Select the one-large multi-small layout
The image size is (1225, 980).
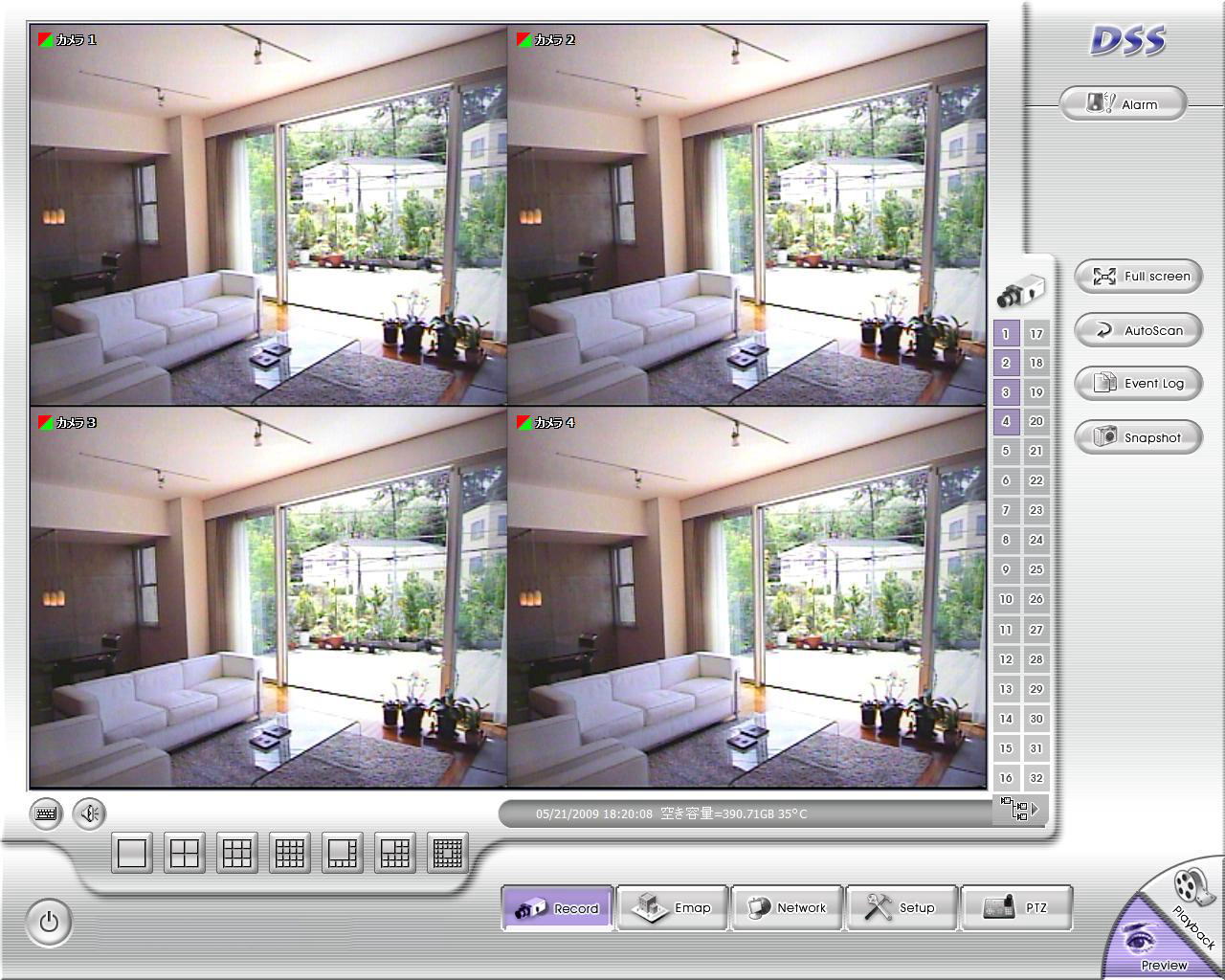pyautogui.click(x=343, y=852)
